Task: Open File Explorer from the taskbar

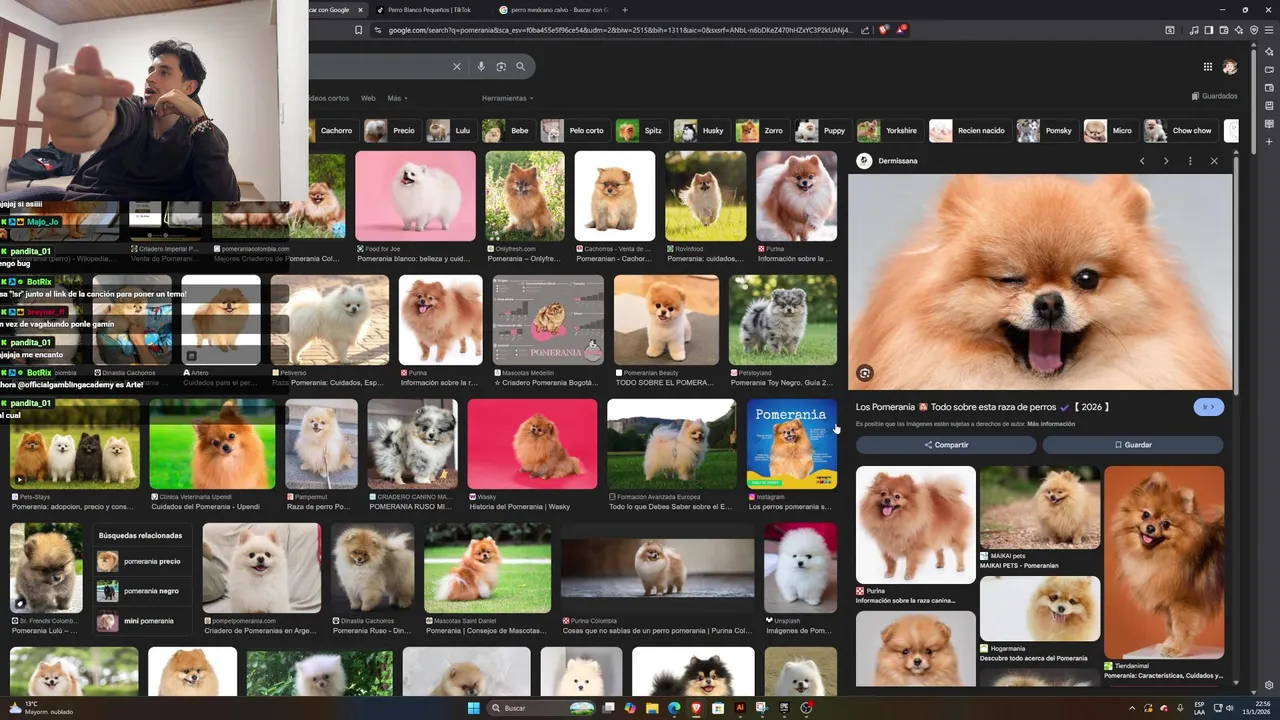Action: click(x=652, y=708)
